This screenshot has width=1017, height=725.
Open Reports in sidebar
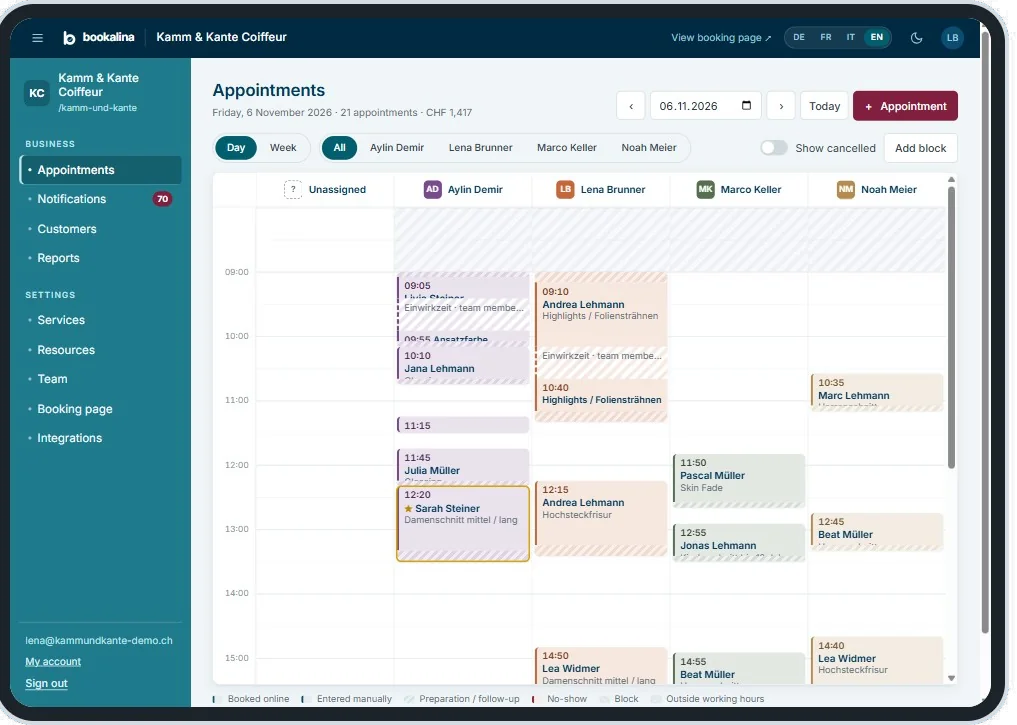pyautogui.click(x=101, y=258)
